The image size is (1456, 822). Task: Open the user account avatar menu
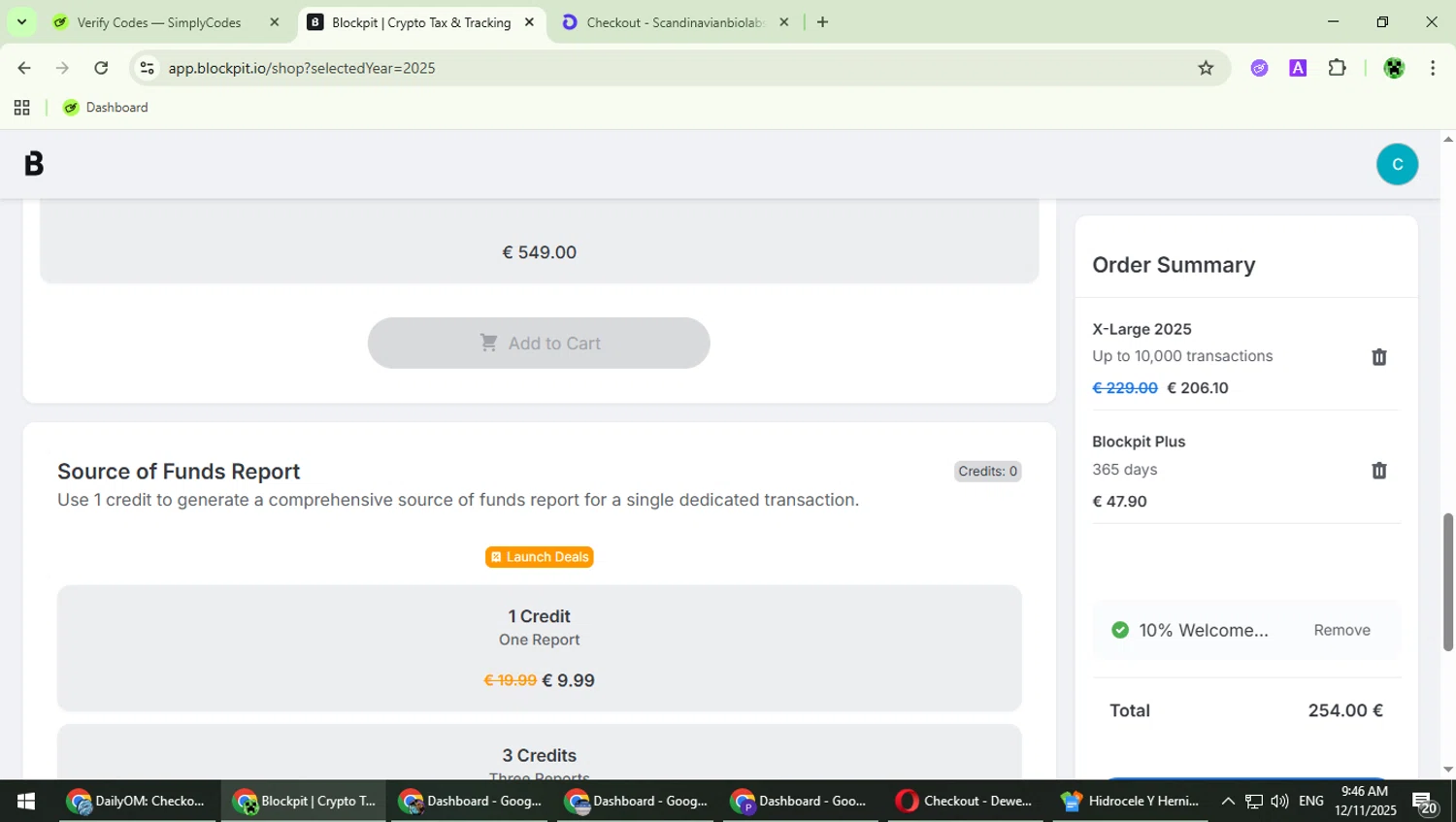coord(1397,164)
